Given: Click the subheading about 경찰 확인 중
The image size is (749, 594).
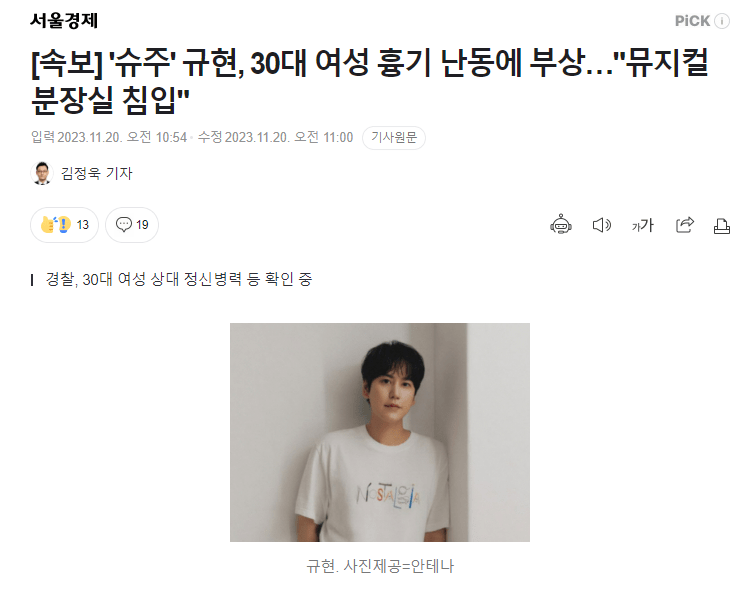Looking at the screenshot, I should coord(179,279).
